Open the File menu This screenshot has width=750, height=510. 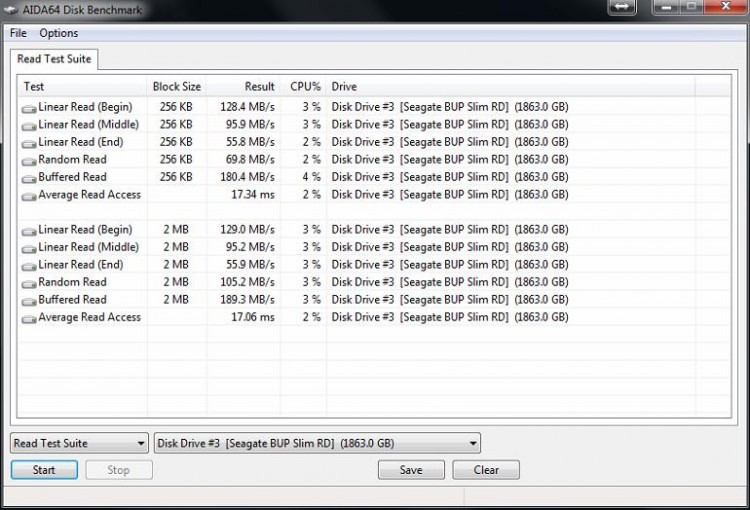[18, 33]
